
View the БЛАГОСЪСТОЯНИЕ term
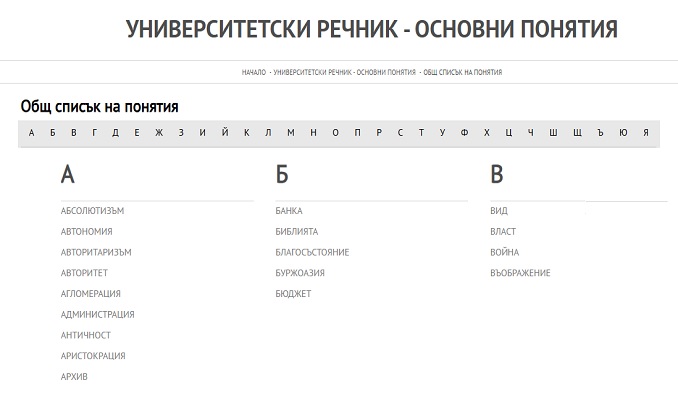pos(312,252)
